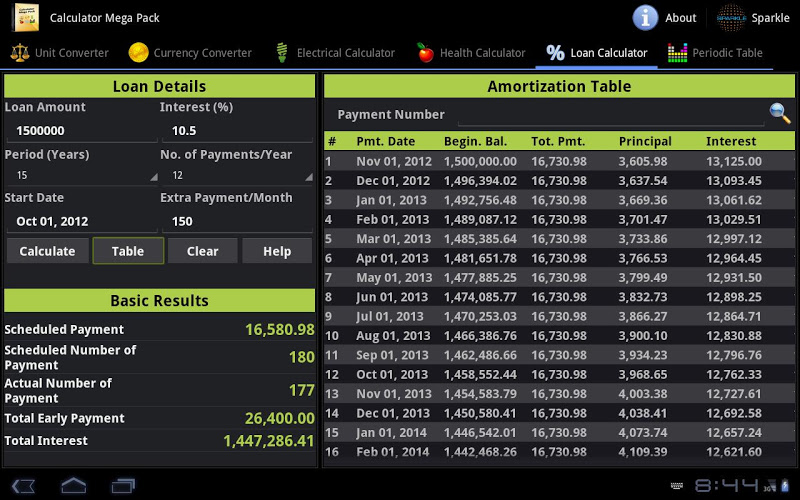Click the Loan Amount field with 1500000
800x500 pixels.
pos(82,131)
